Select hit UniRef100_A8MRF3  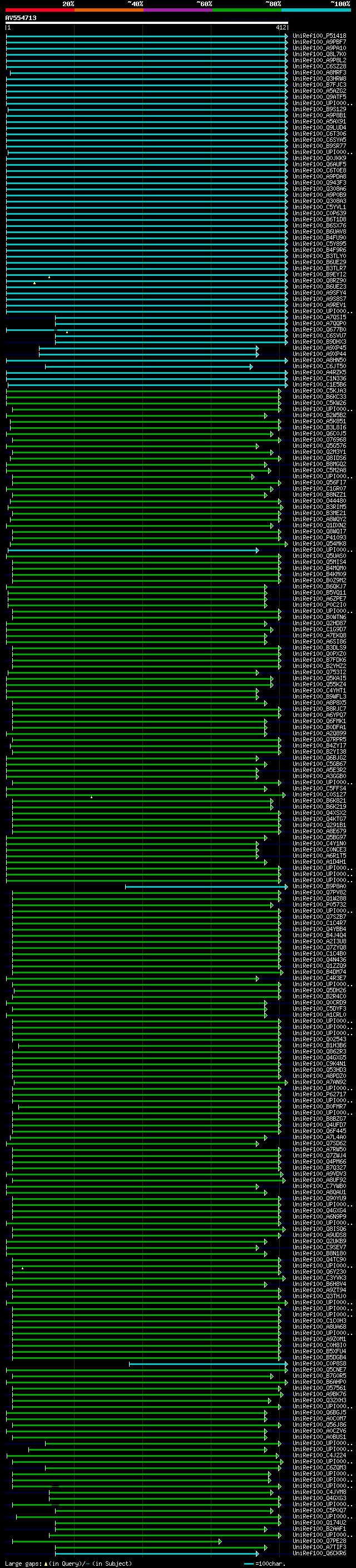point(319,72)
